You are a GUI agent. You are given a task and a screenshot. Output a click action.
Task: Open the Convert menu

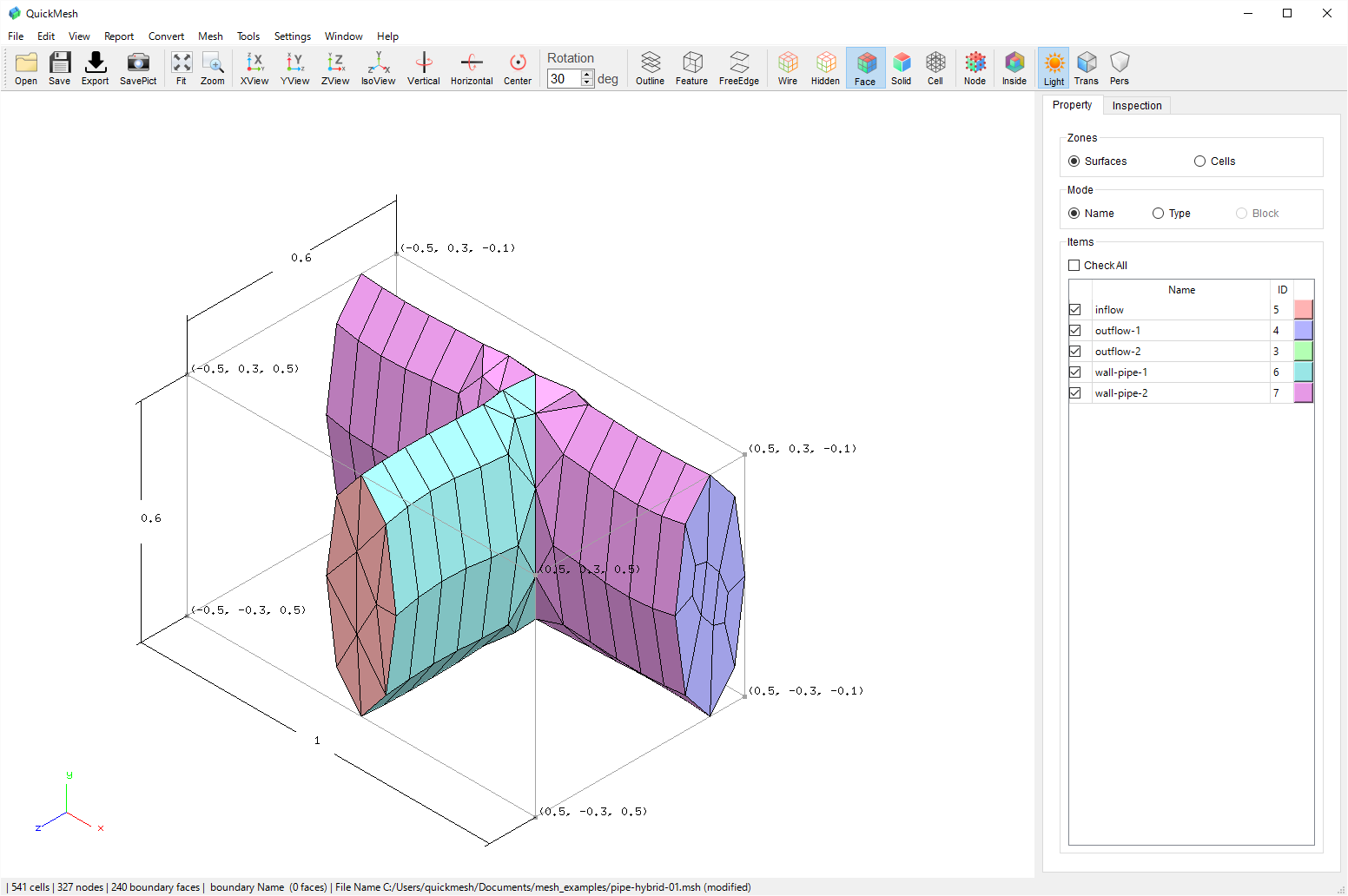click(x=166, y=36)
